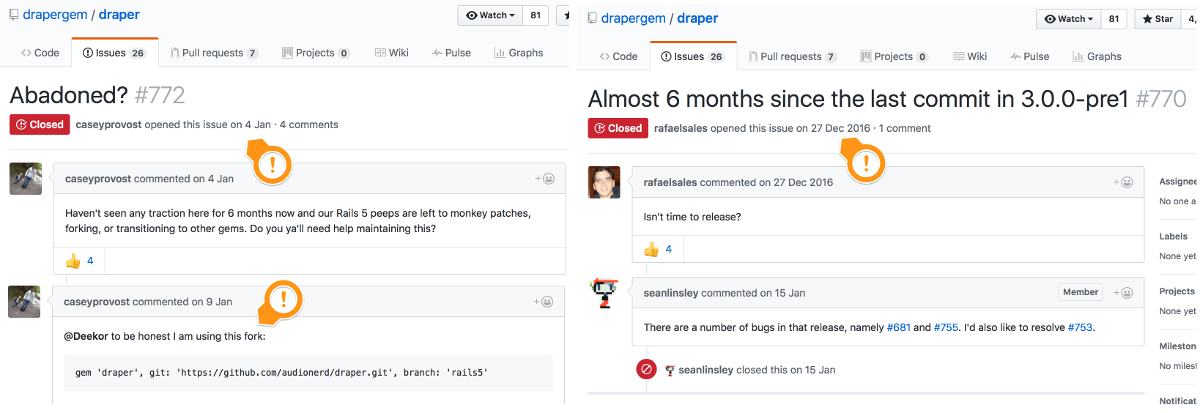The height and width of the screenshot is (413, 1200).
Task: Open the Graphs tab in the left page
Action: (x=519, y=53)
